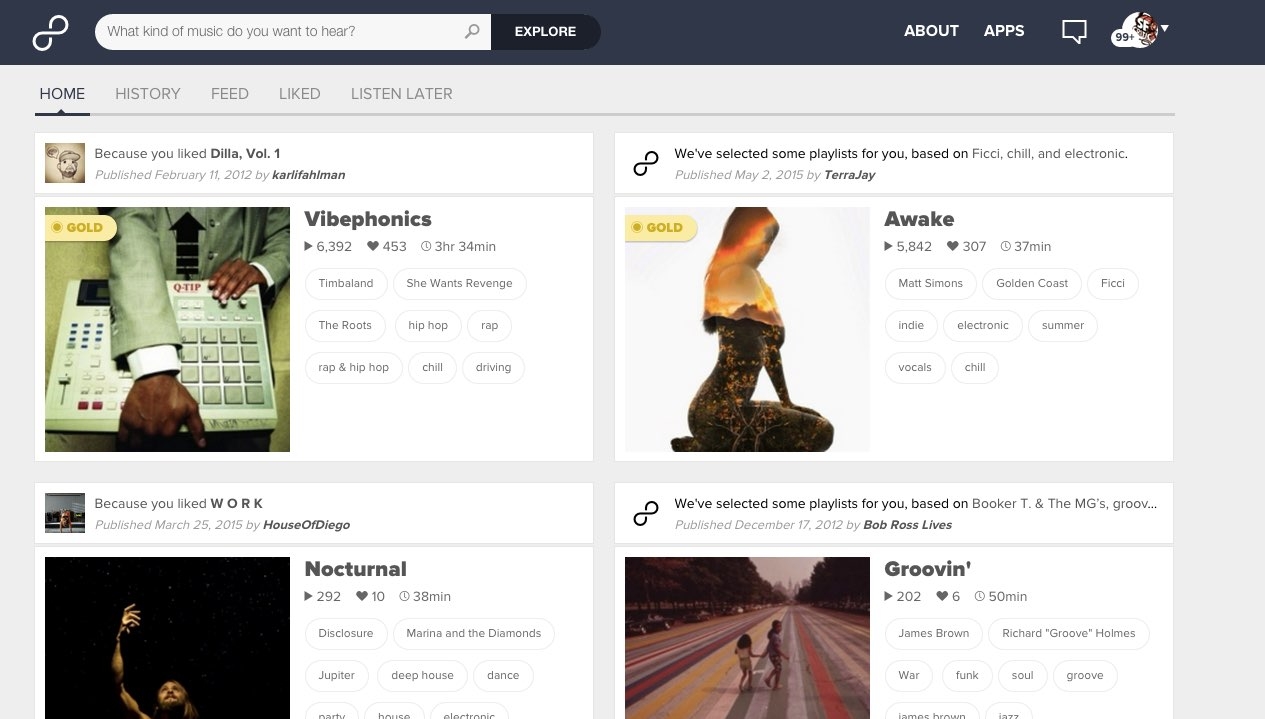Click karlifahlman's avatar icon
1265x719 pixels.
[x=64, y=164]
